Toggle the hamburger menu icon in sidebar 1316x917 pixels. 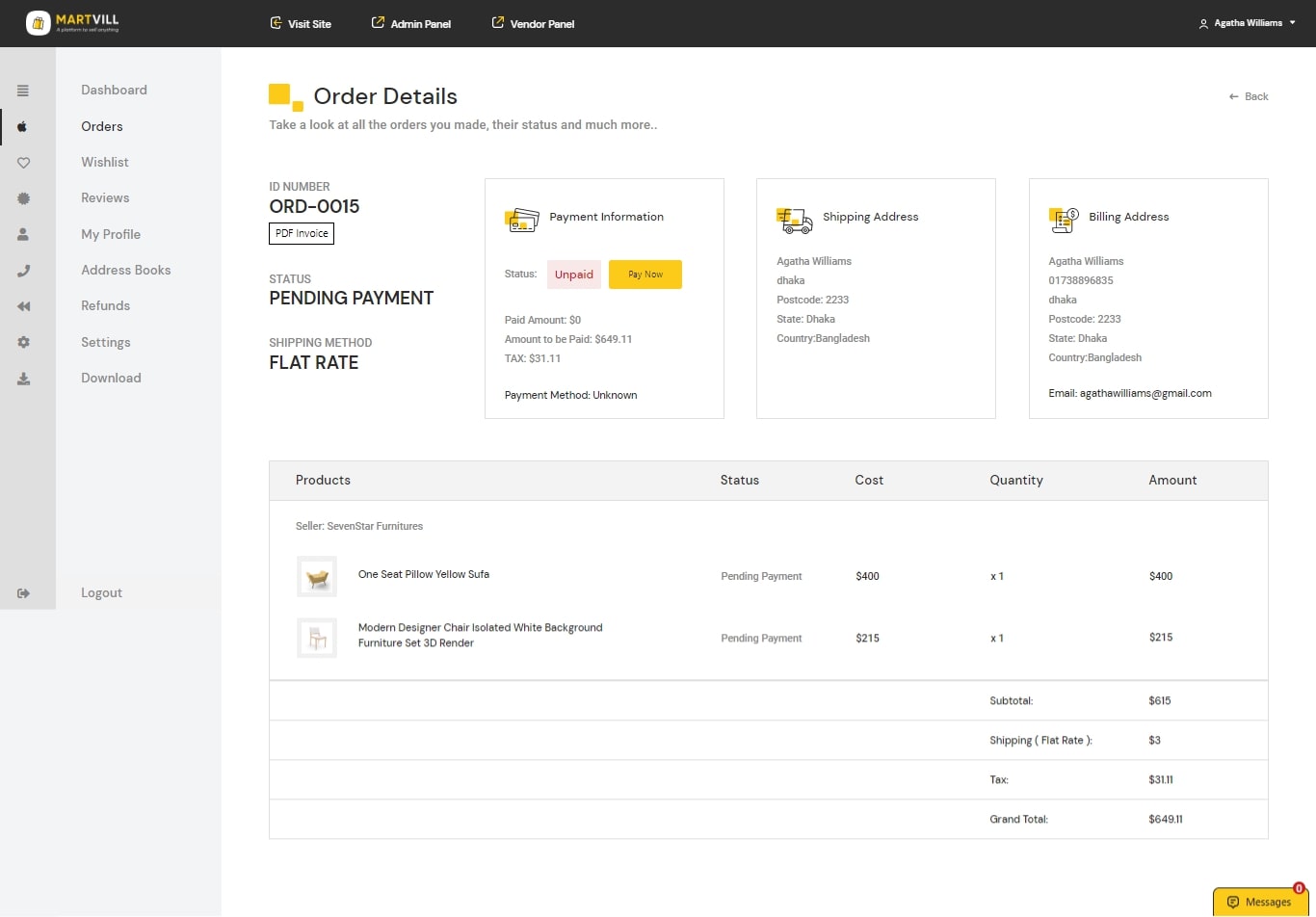click(x=23, y=91)
